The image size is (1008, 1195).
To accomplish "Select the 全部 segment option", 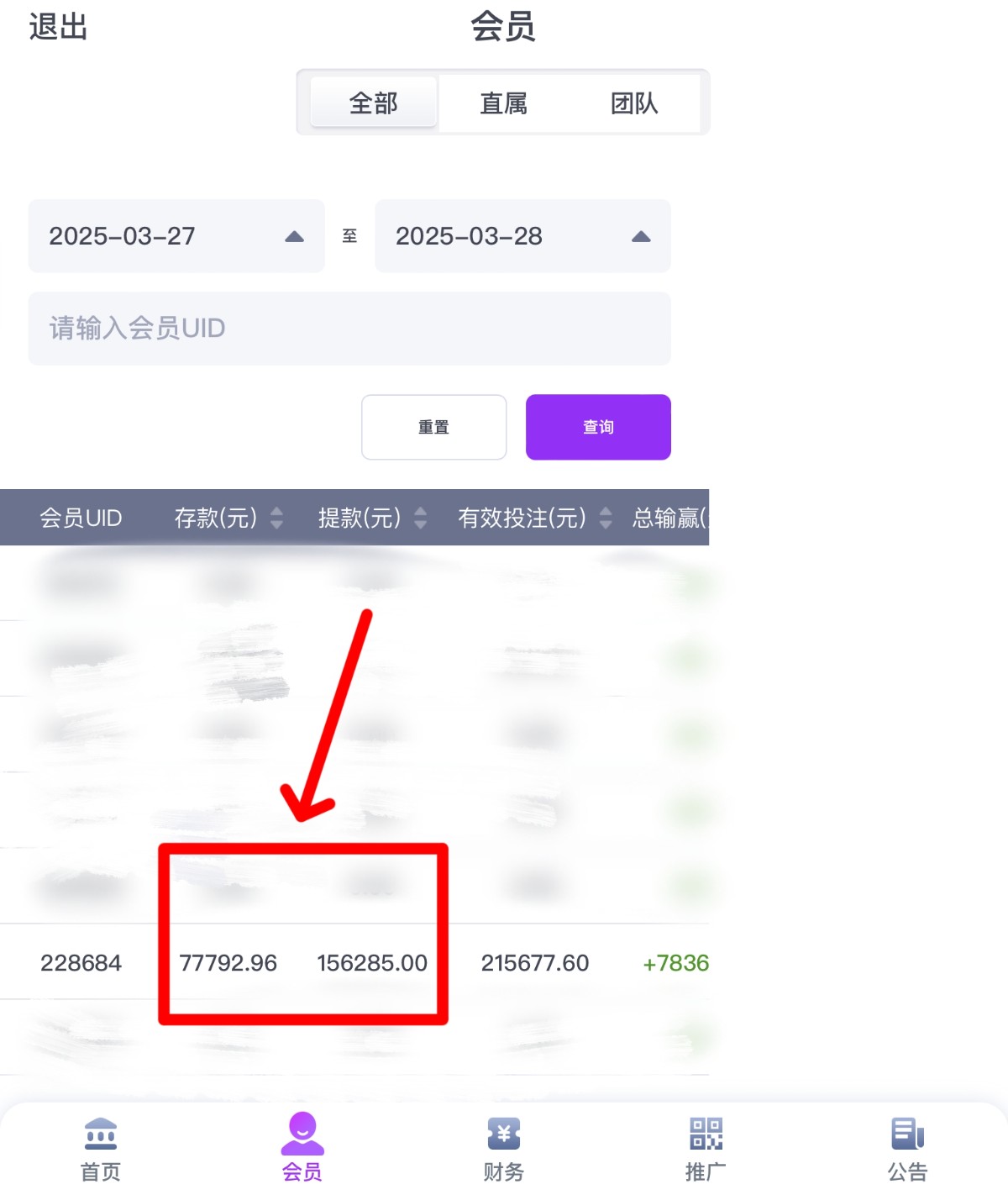I will [374, 103].
